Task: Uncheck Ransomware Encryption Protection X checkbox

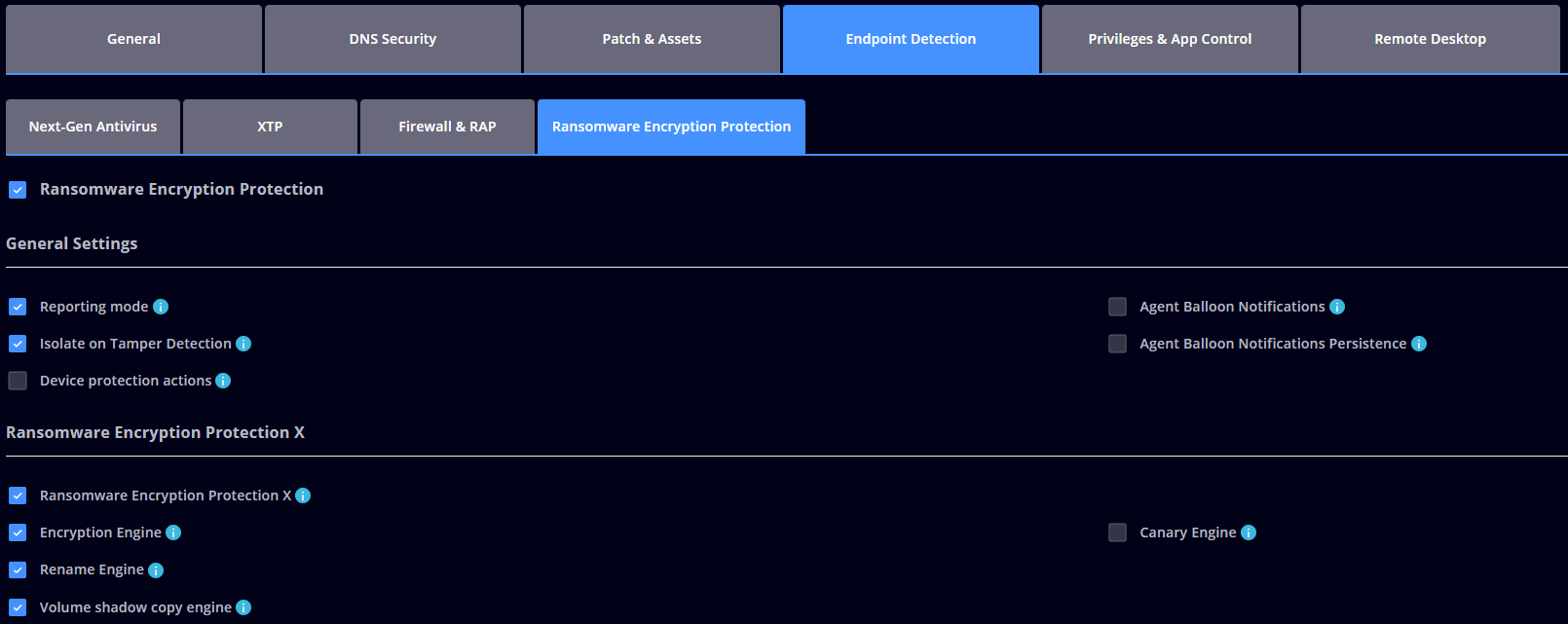Action: [18, 496]
